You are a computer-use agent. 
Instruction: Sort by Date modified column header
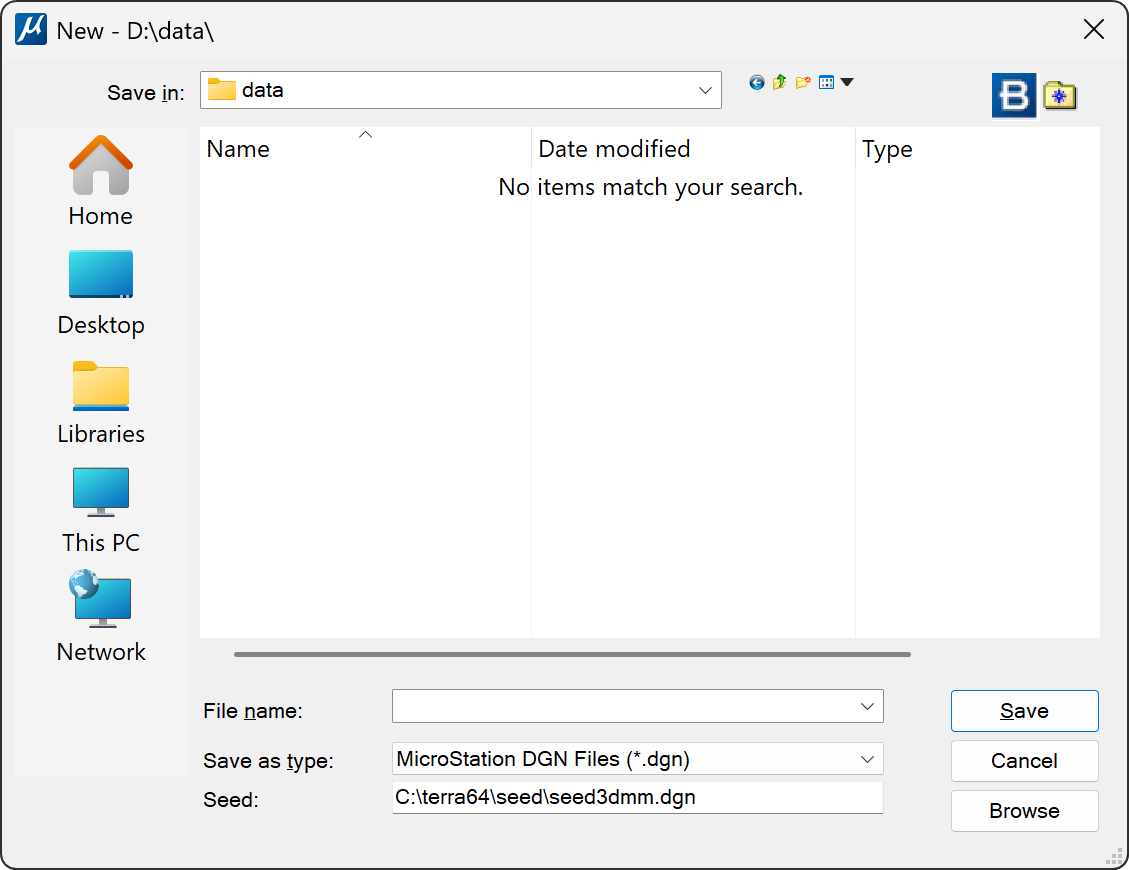tap(693, 148)
